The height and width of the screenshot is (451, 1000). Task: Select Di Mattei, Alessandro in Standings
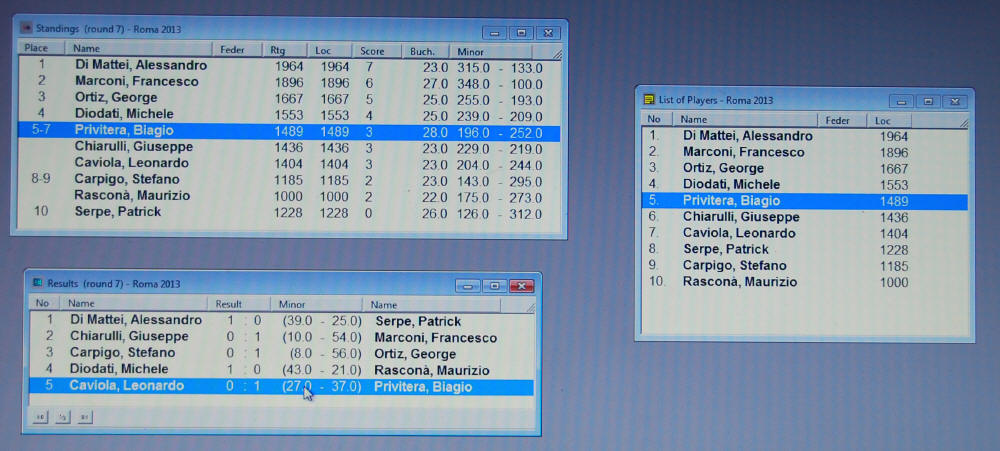(x=289, y=66)
